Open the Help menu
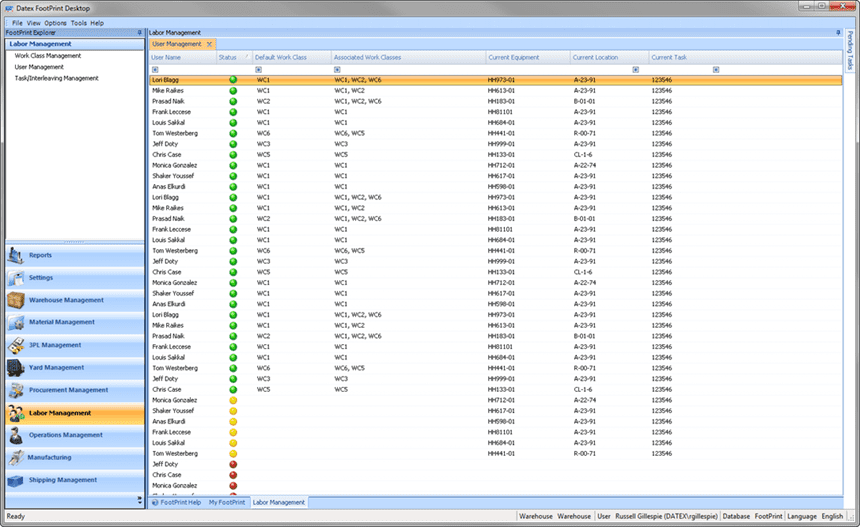Image resolution: width=860 pixels, height=527 pixels. coord(97,23)
